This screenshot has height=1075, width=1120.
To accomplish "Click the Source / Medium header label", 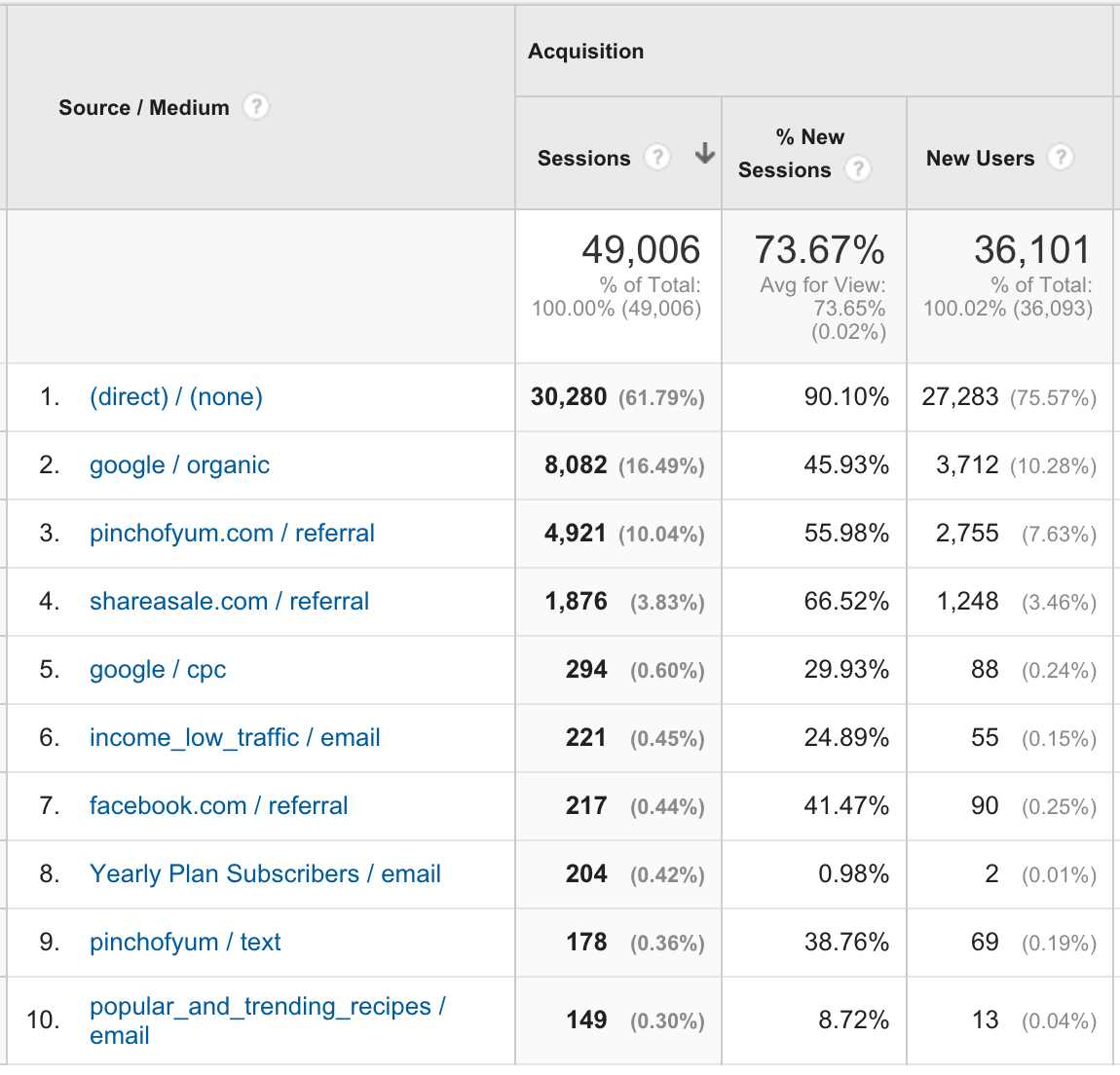I will click(x=144, y=107).
